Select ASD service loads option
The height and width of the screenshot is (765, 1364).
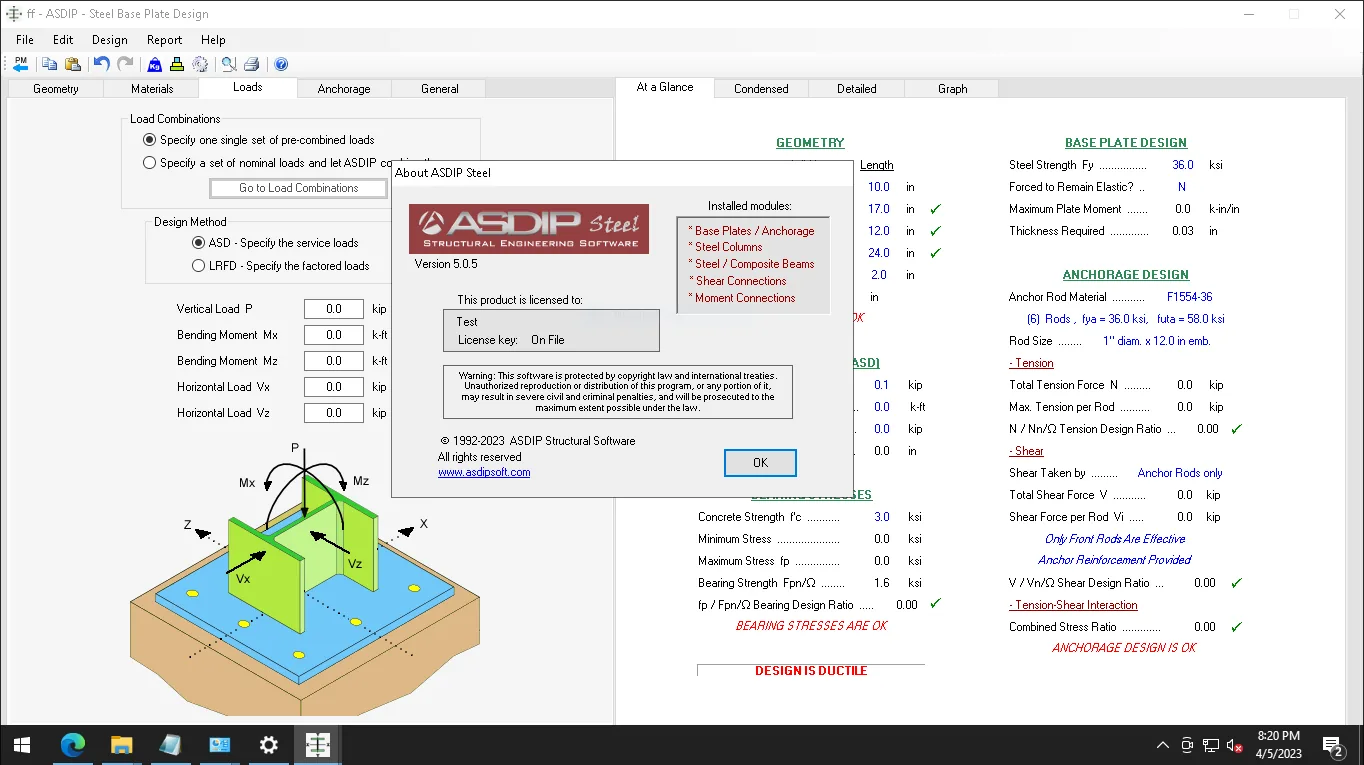(275, 243)
